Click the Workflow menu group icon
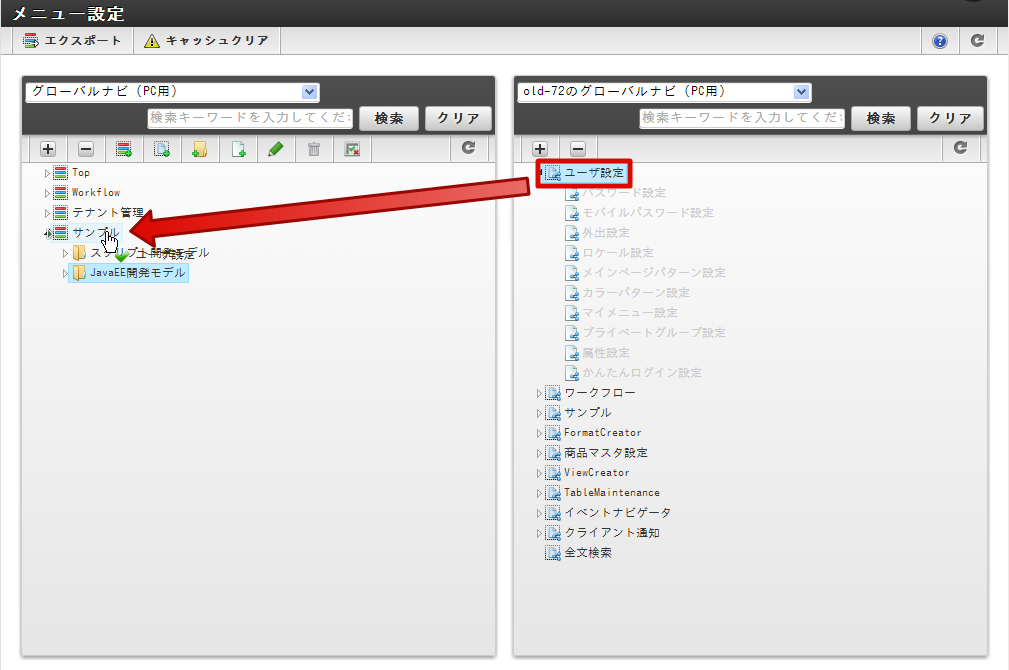This screenshot has height=670, width=1009. click(60, 192)
